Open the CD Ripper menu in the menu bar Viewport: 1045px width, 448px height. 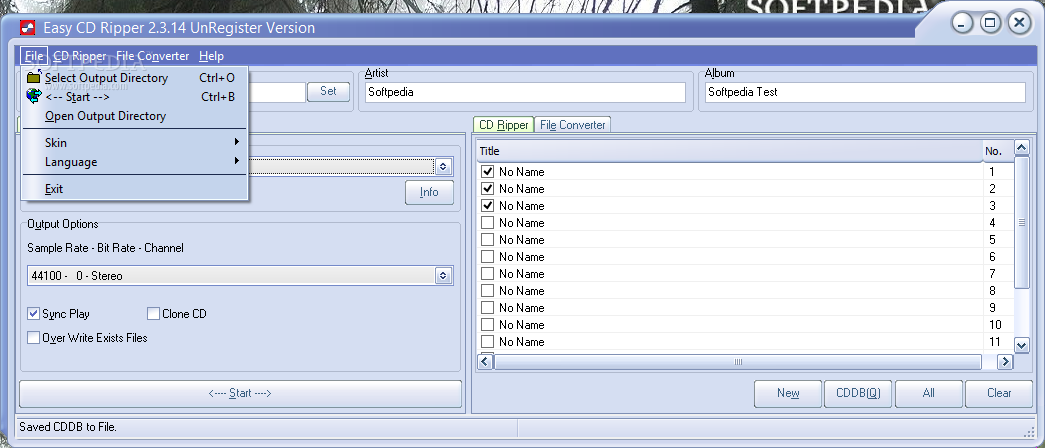(80, 56)
